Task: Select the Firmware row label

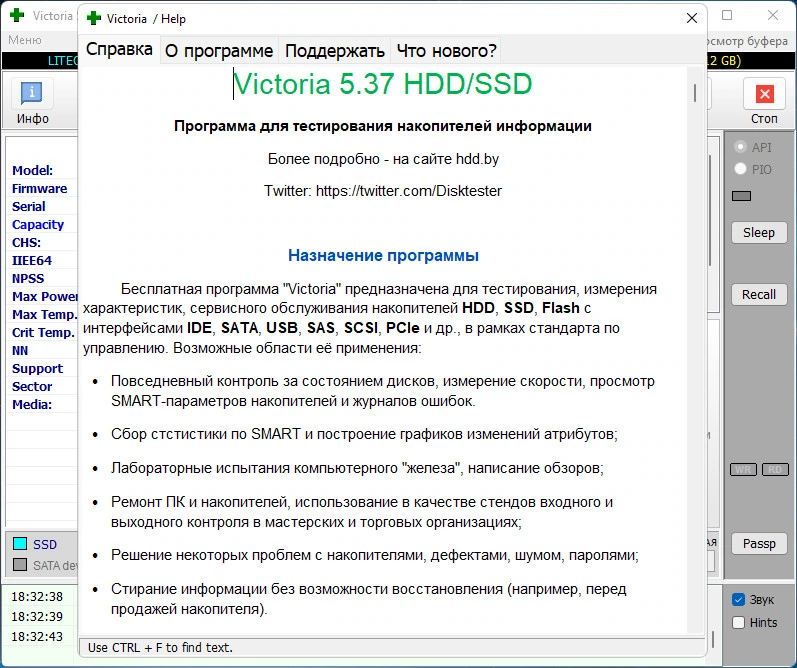Action: pos(39,188)
